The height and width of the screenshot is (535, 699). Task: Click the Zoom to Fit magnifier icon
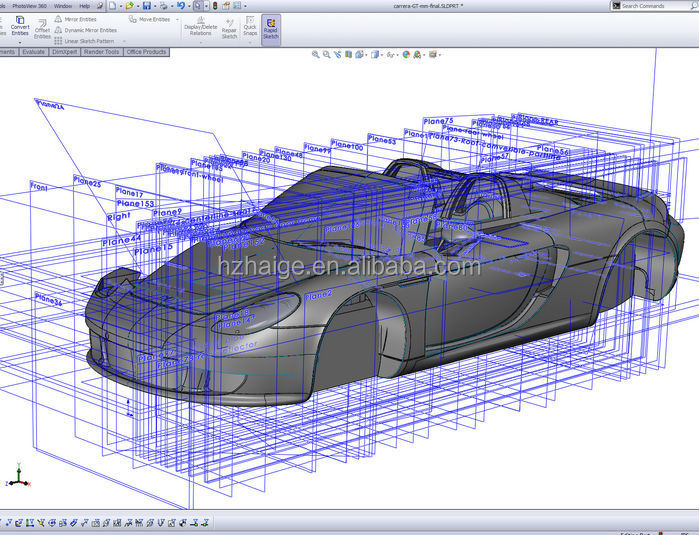(x=315, y=55)
